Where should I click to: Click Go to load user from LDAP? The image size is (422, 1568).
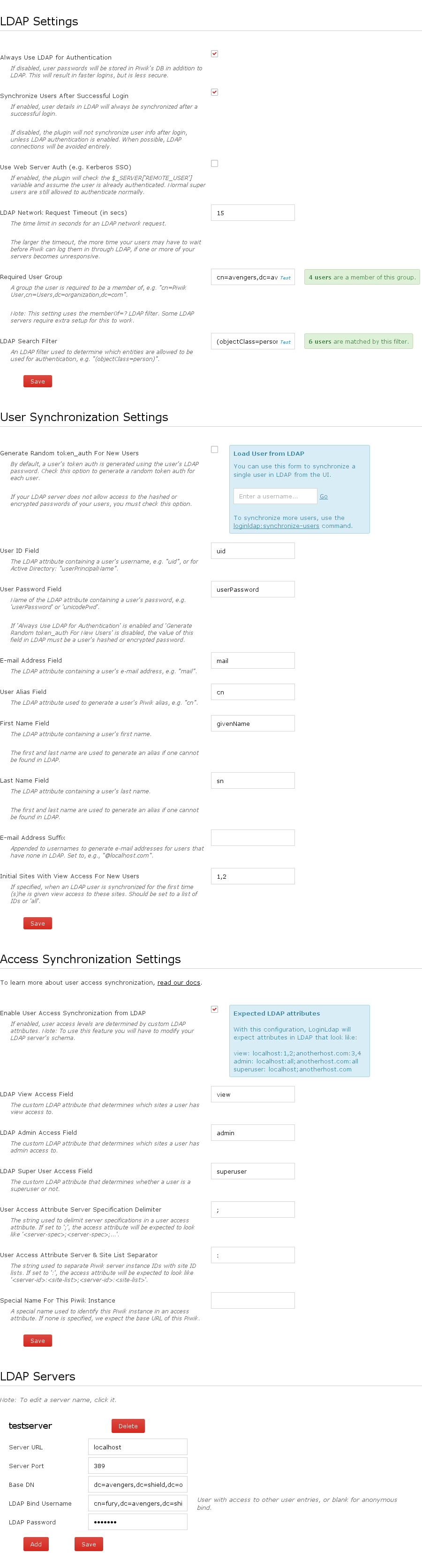click(324, 497)
